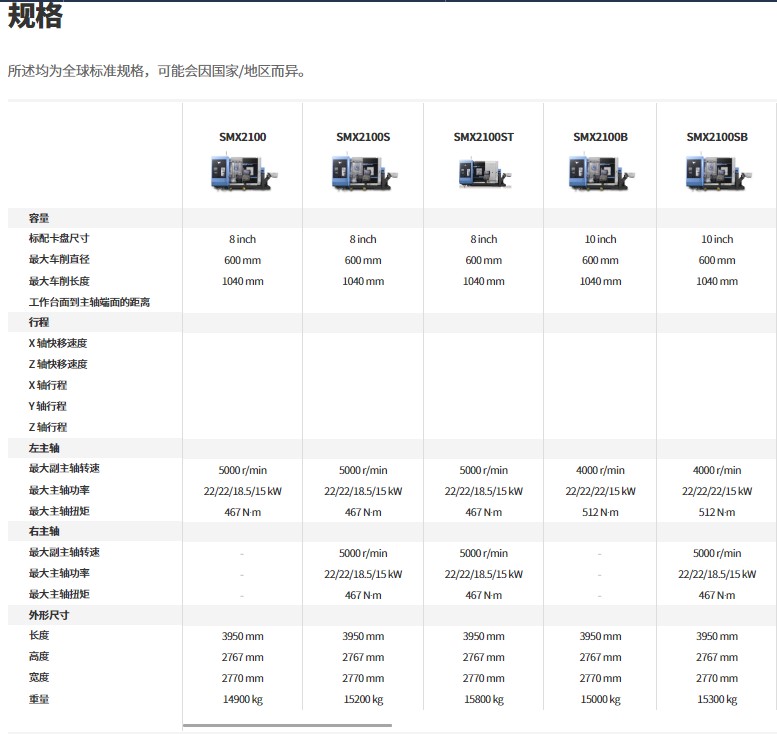Click 467 N·m left spindle torque for SMX2100
Image resolution: width=777 pixels, height=734 pixels.
243,512
